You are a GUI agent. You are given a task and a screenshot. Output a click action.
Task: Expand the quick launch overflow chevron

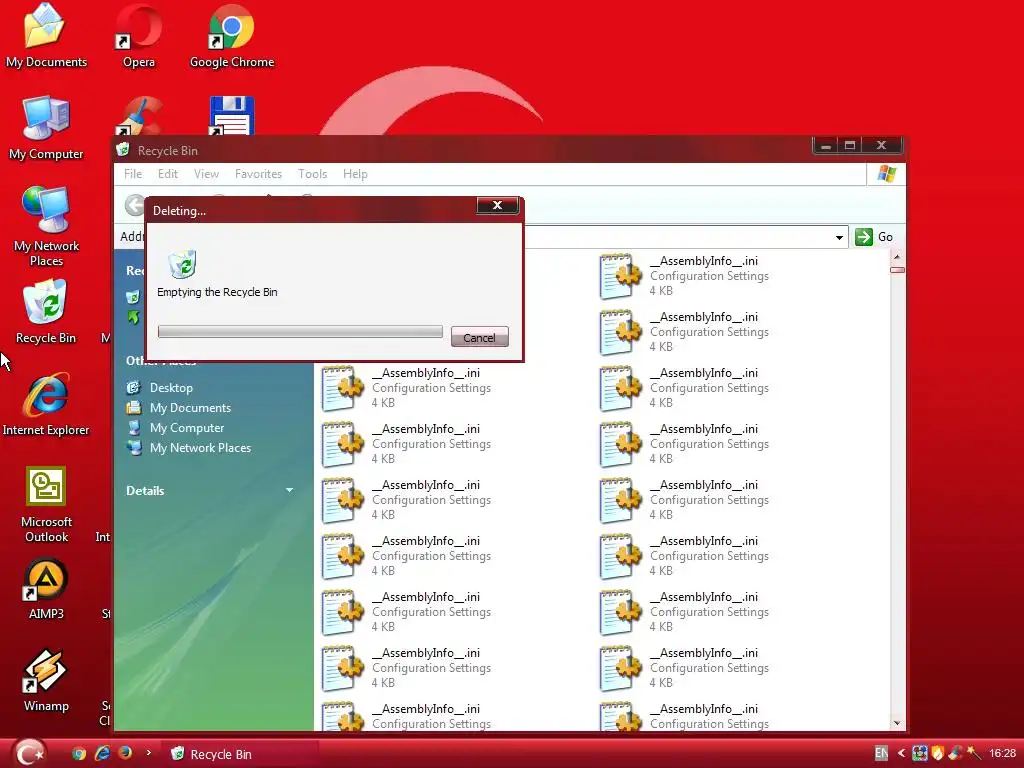(x=148, y=752)
